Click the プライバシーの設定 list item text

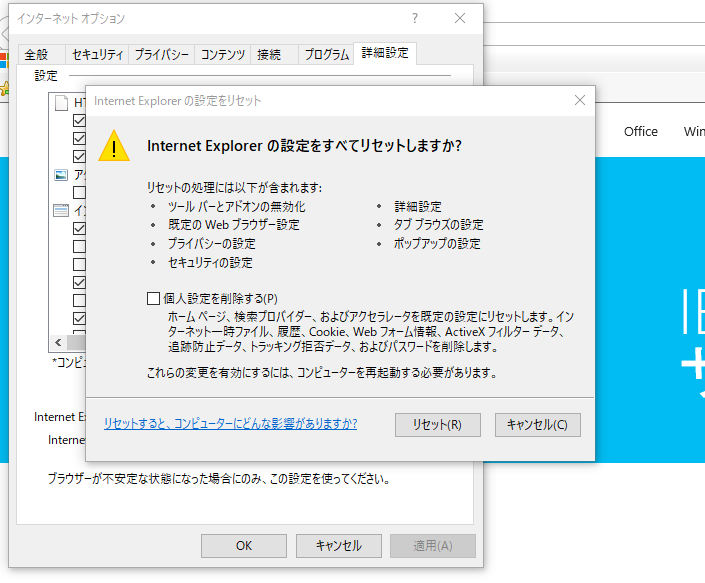tap(211, 244)
